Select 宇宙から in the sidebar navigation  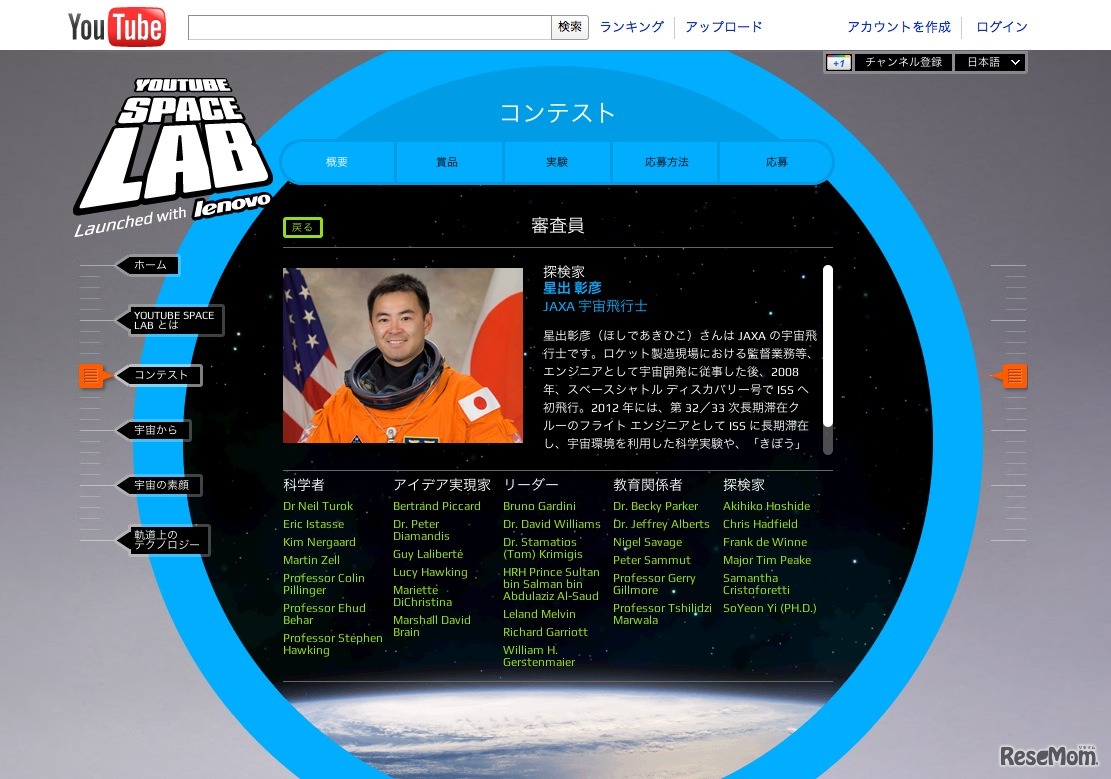click(157, 430)
